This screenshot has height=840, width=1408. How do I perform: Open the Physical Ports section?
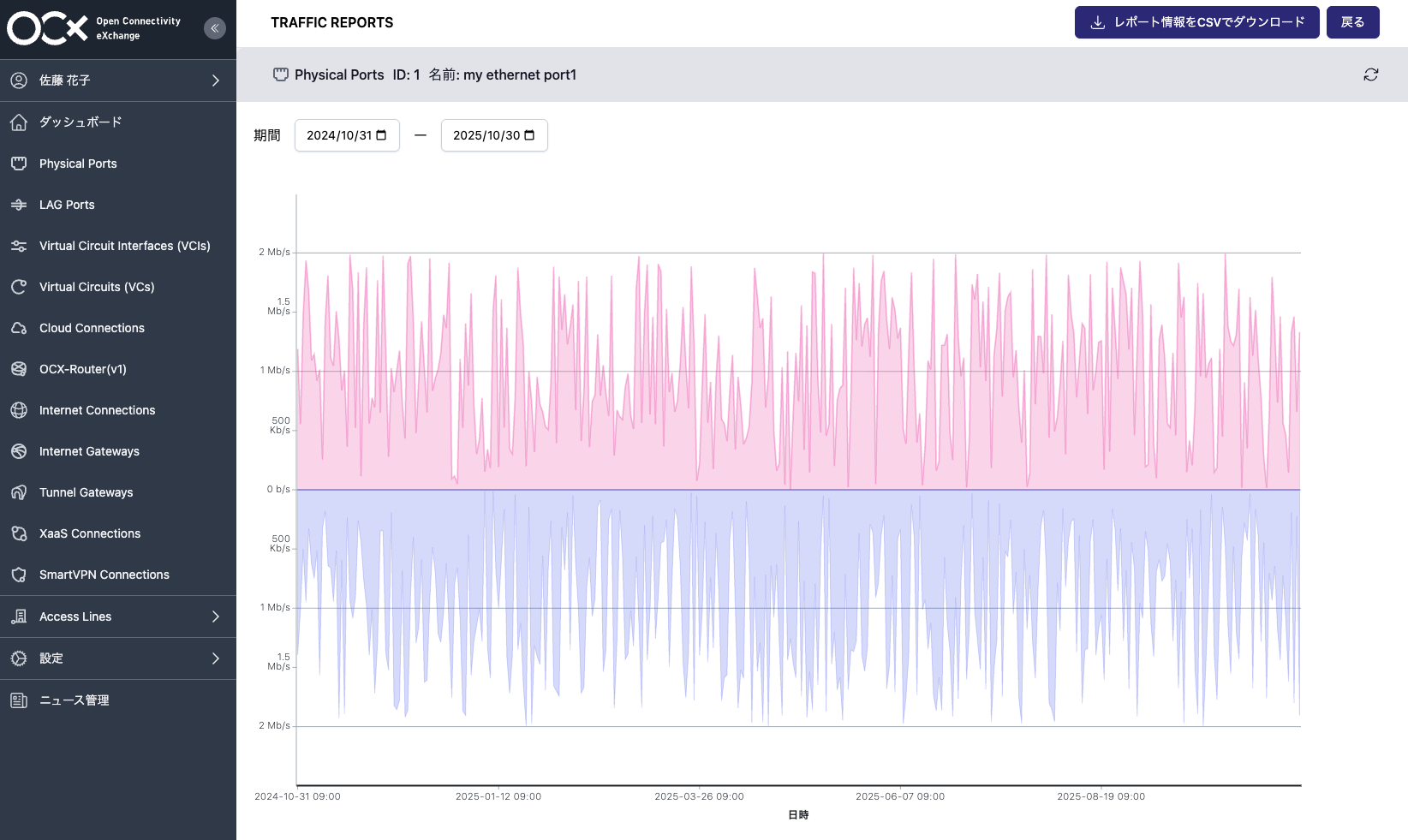click(x=77, y=164)
